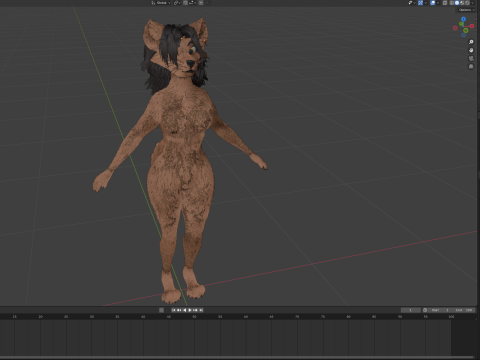
Task: Toggle proportional editing in header
Action: [x=201, y=3]
